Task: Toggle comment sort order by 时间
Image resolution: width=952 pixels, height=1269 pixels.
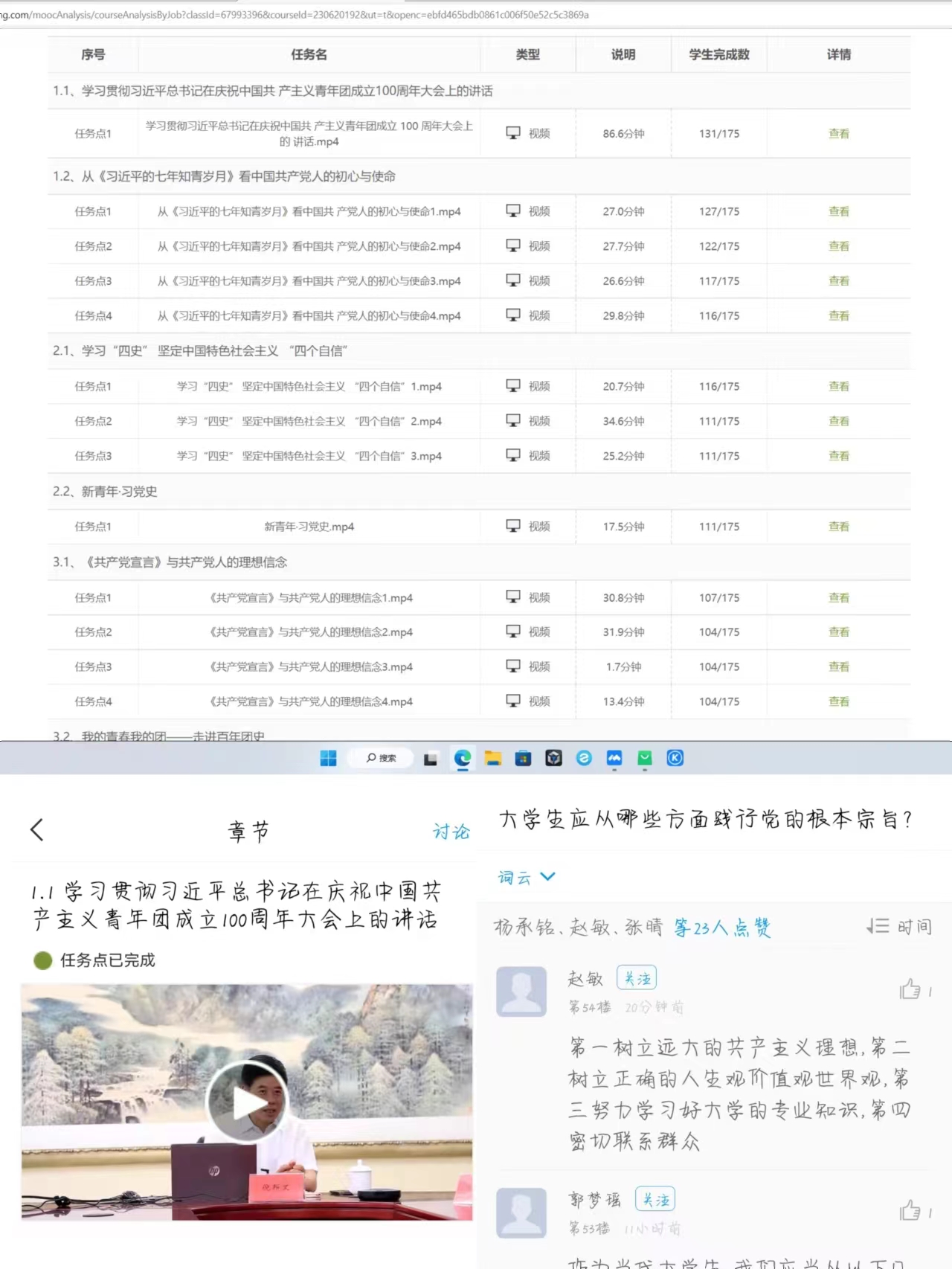Action: coord(899,926)
